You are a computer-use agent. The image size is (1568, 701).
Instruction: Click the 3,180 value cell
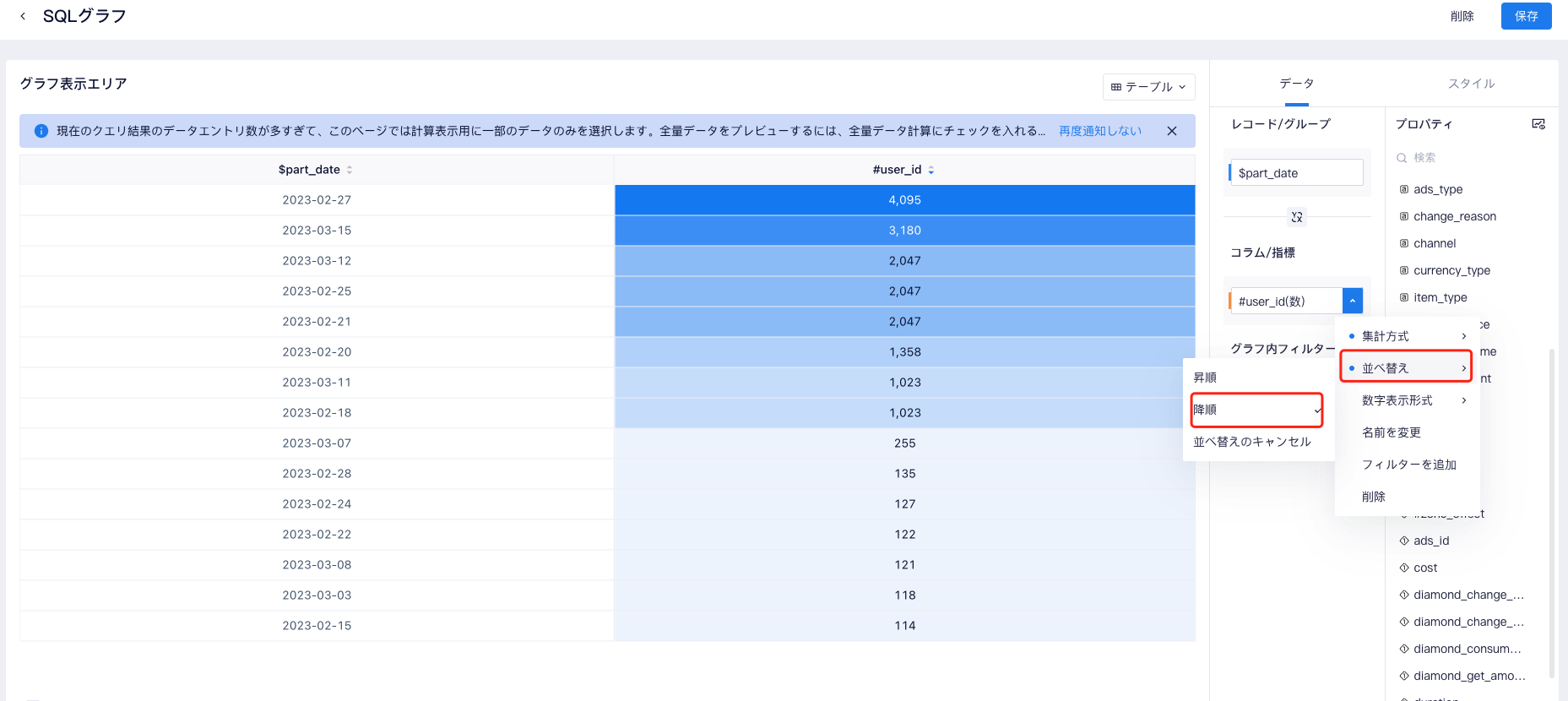coord(904,231)
